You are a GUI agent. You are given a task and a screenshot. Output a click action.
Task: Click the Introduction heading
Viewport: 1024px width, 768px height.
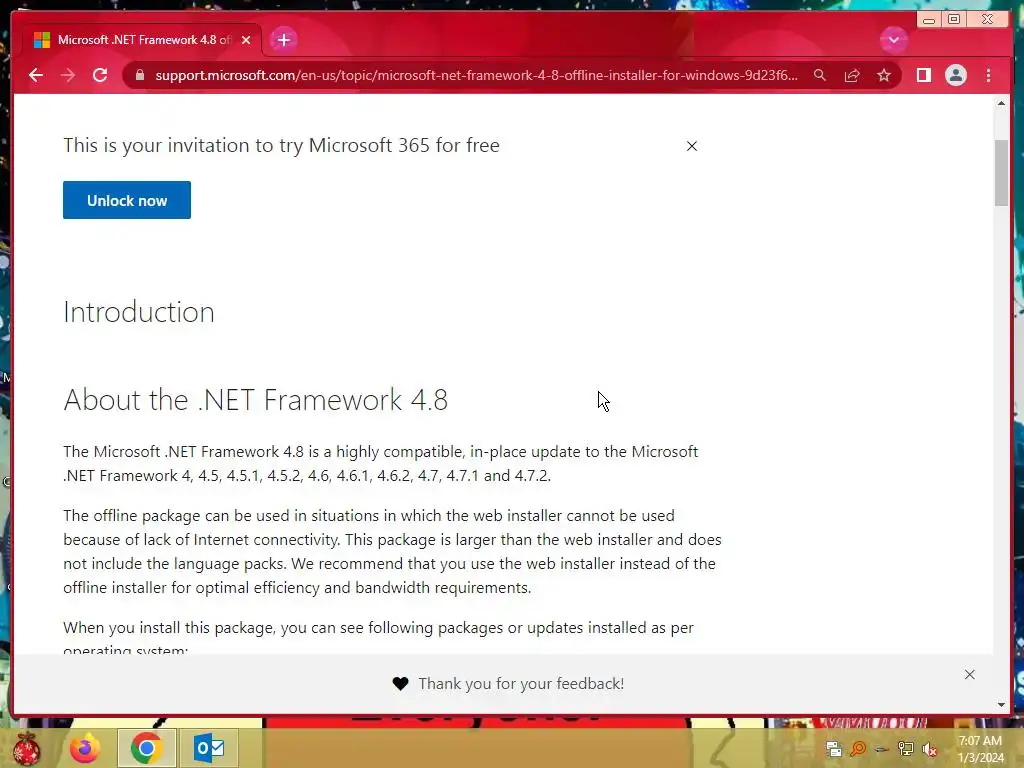click(139, 312)
